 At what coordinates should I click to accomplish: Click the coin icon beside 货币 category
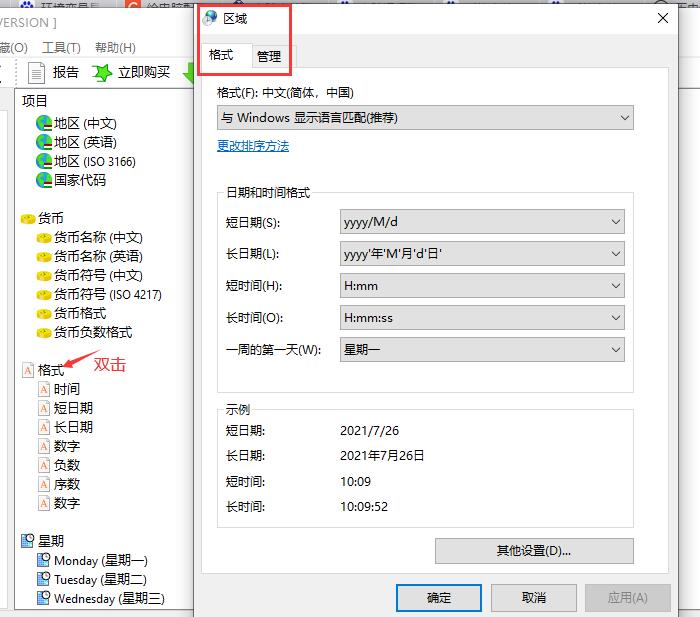[x=28, y=219]
